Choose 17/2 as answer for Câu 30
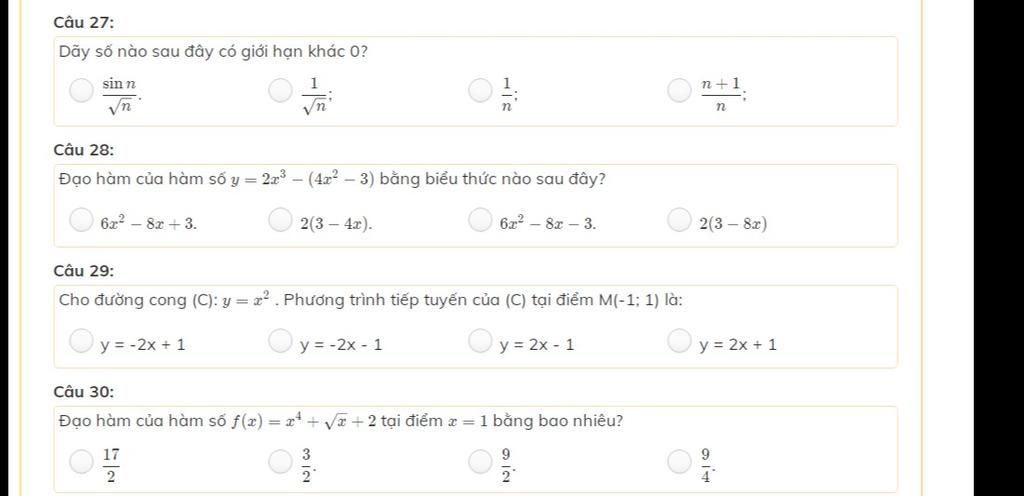This screenshot has height=496, width=1024. tap(81, 462)
